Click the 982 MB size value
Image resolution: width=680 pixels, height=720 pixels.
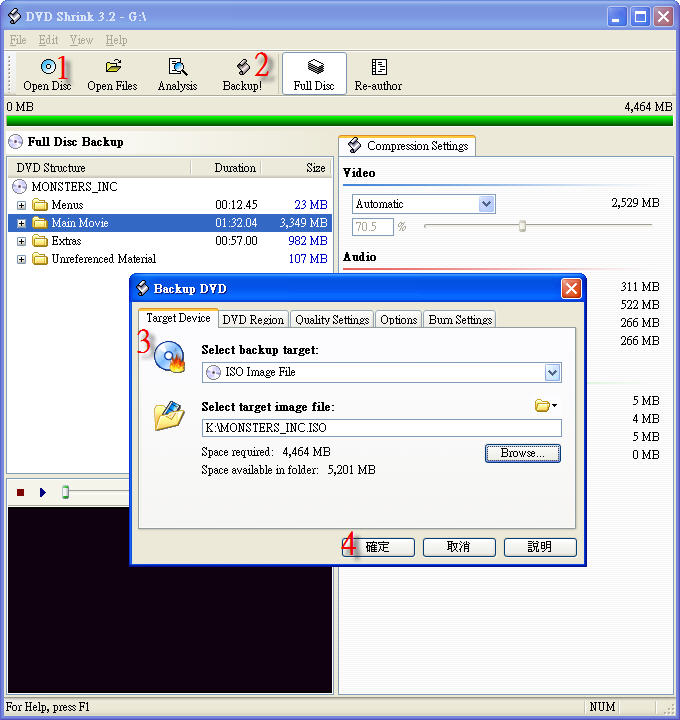(x=308, y=241)
